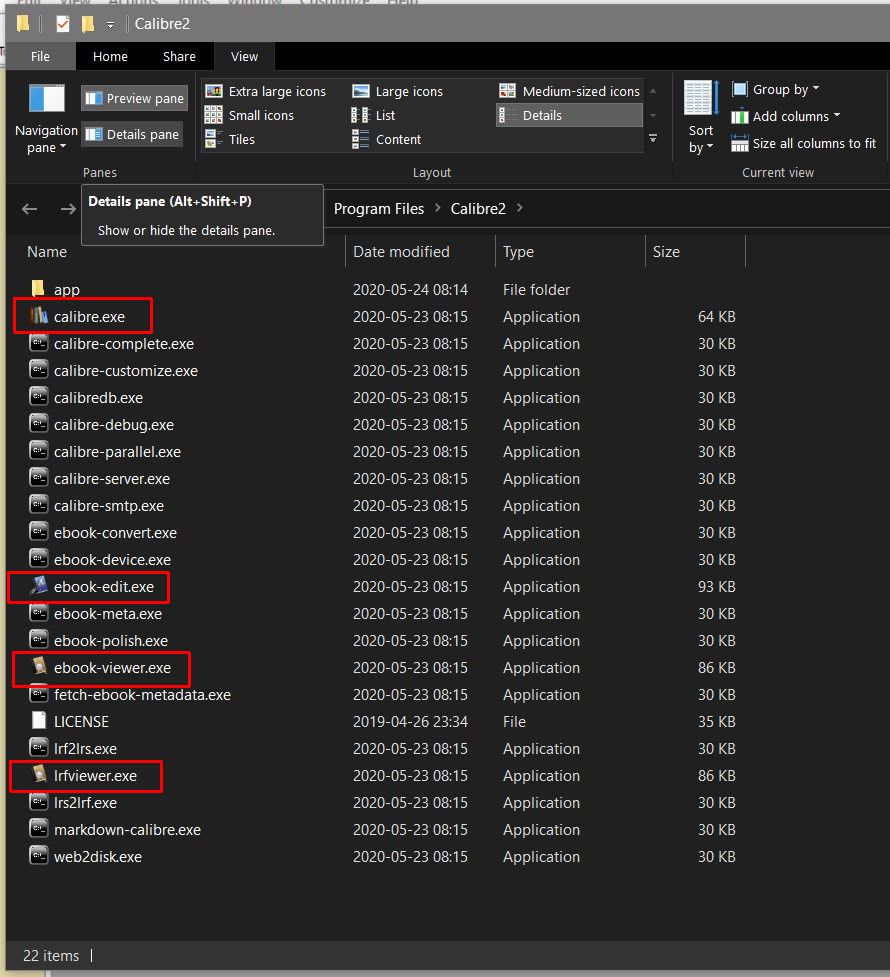This screenshot has height=977, width=890.
Task: Choose Extra large icons layout
Action: 266,91
